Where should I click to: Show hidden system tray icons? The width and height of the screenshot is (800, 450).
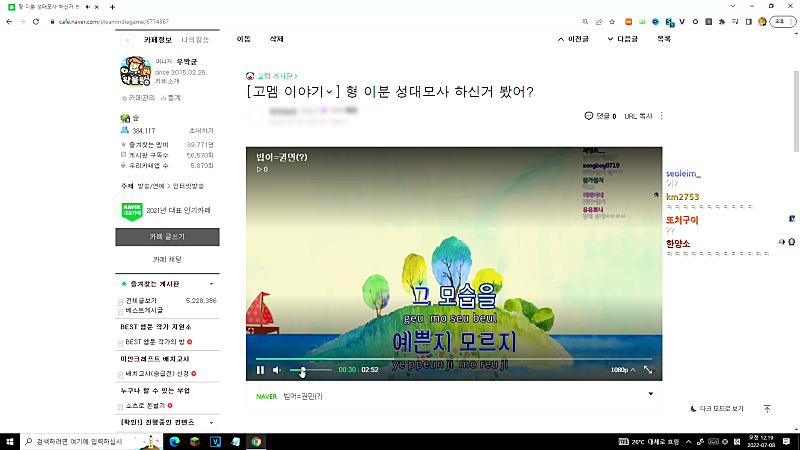[x=688, y=442]
